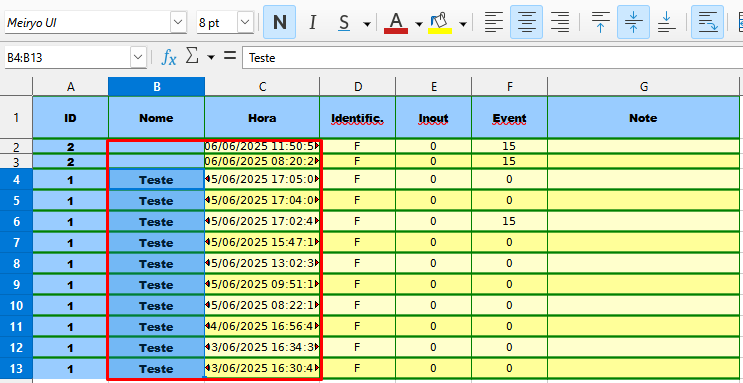Expand the Name Box dropdown

coord(138,58)
